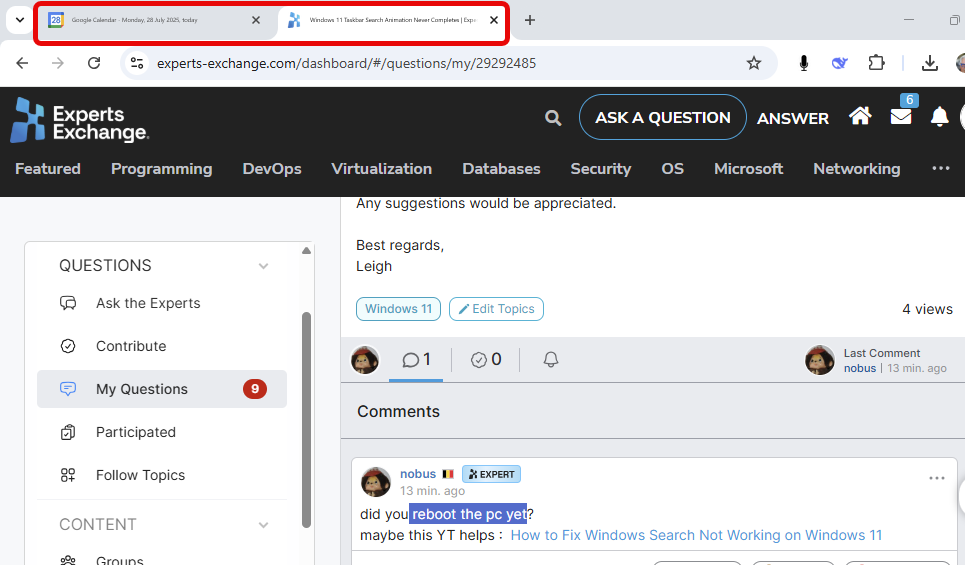Switch to the Google Calendar tab
The width and height of the screenshot is (965, 565).
(x=154, y=20)
